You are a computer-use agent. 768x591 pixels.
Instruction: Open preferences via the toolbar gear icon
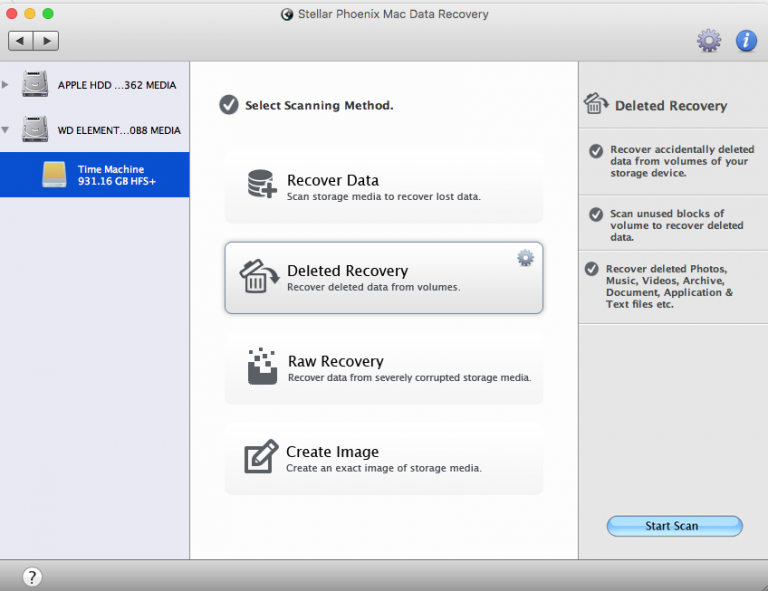[709, 41]
